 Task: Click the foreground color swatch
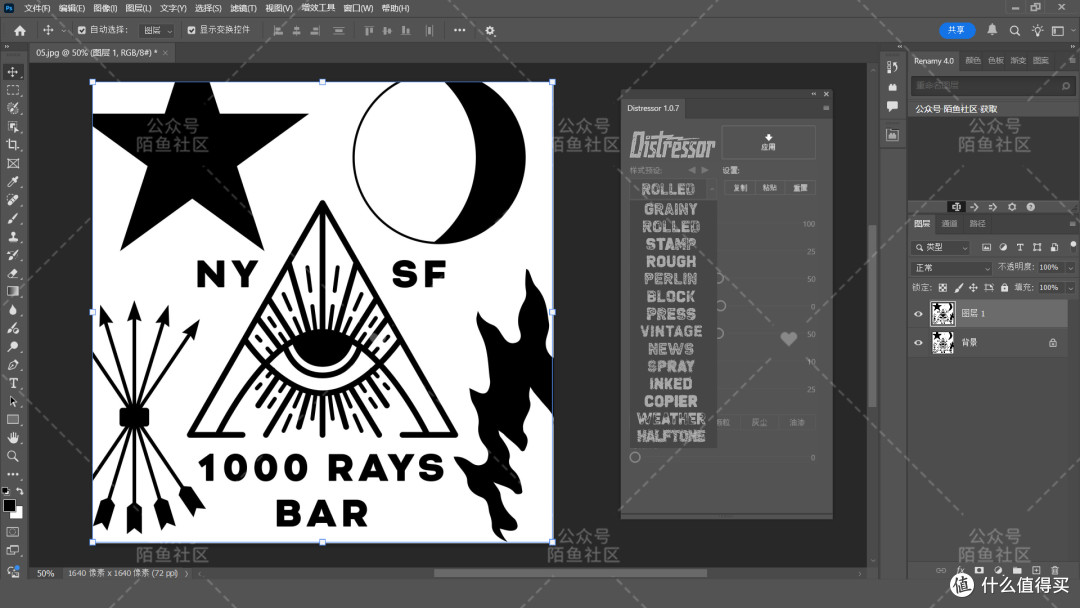point(9,505)
